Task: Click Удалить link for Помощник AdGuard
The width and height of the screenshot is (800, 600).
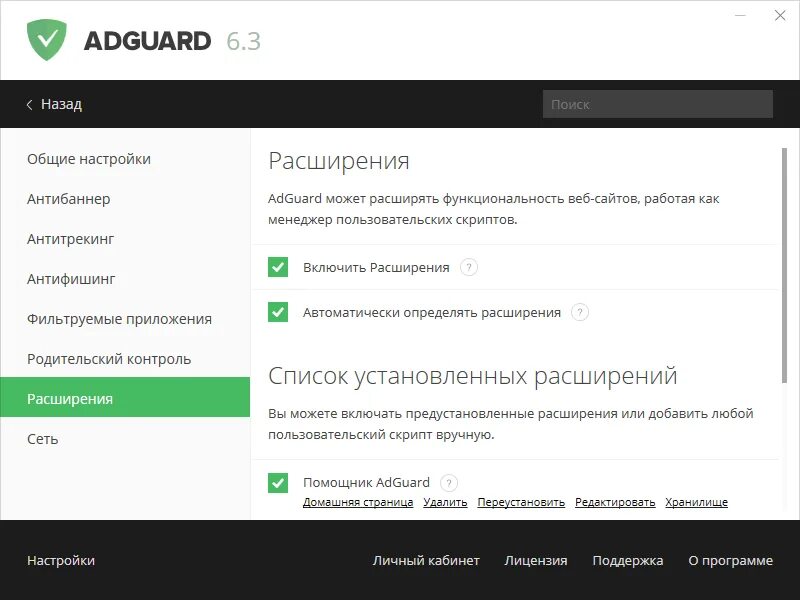Action: [x=445, y=502]
